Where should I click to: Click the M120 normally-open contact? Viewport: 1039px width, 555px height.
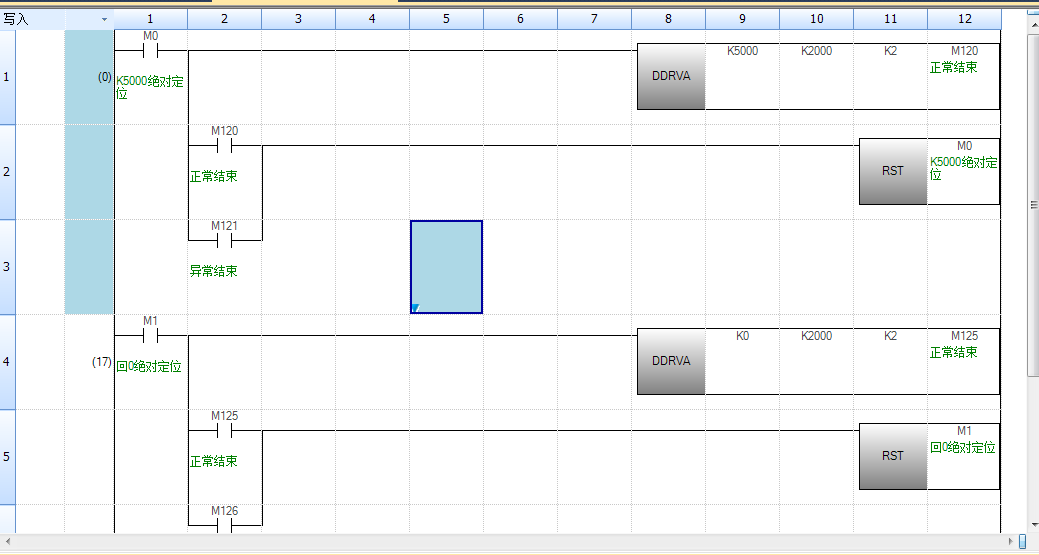pos(225,145)
